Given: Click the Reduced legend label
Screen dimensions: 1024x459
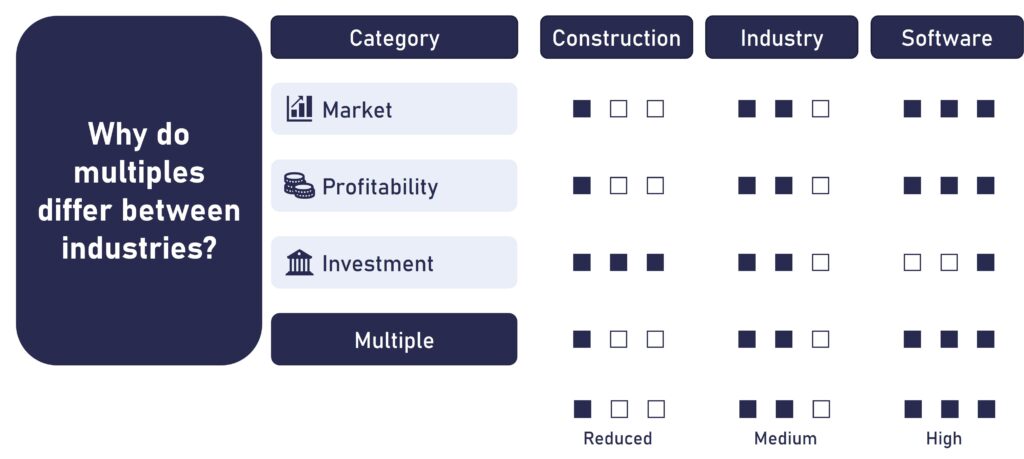Looking at the screenshot, I should [618, 439].
